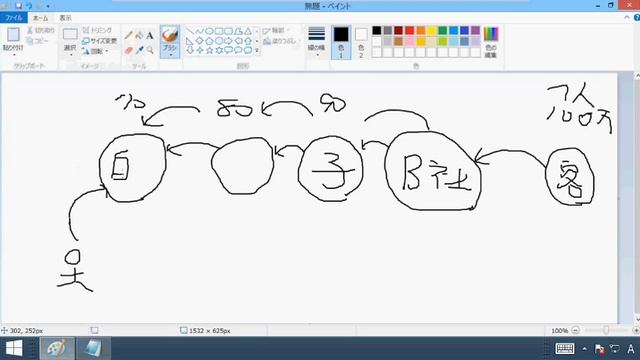
Task: Select the Pencil tool
Action: click(x=129, y=36)
